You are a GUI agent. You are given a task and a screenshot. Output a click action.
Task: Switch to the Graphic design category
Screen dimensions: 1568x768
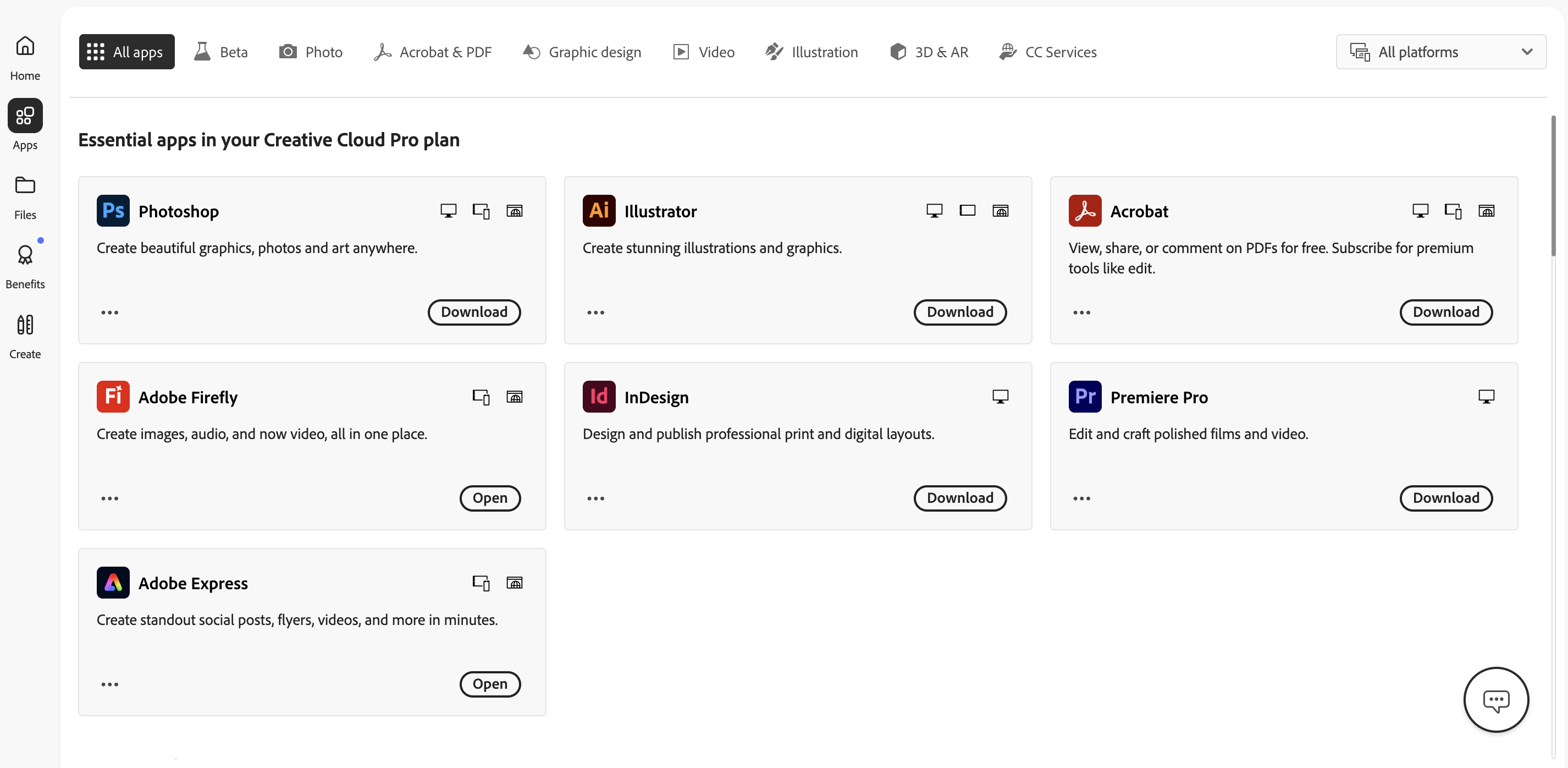[x=582, y=52]
